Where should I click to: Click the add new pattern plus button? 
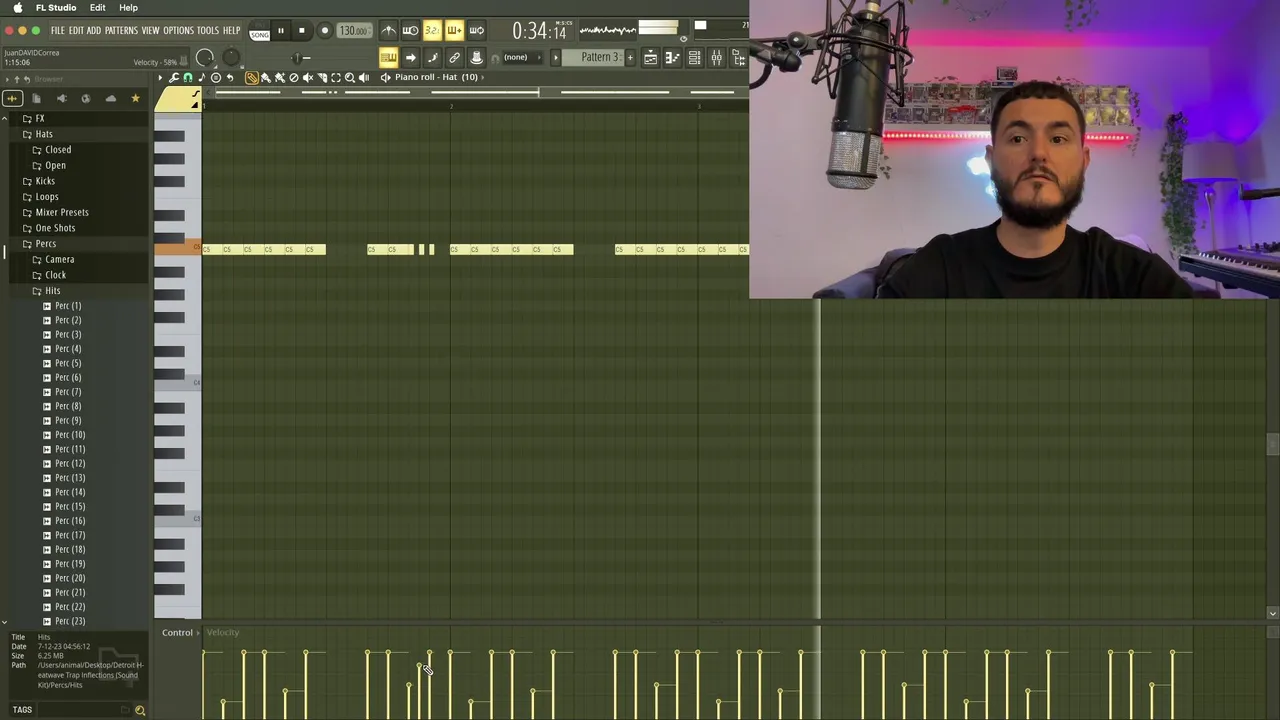pos(630,57)
